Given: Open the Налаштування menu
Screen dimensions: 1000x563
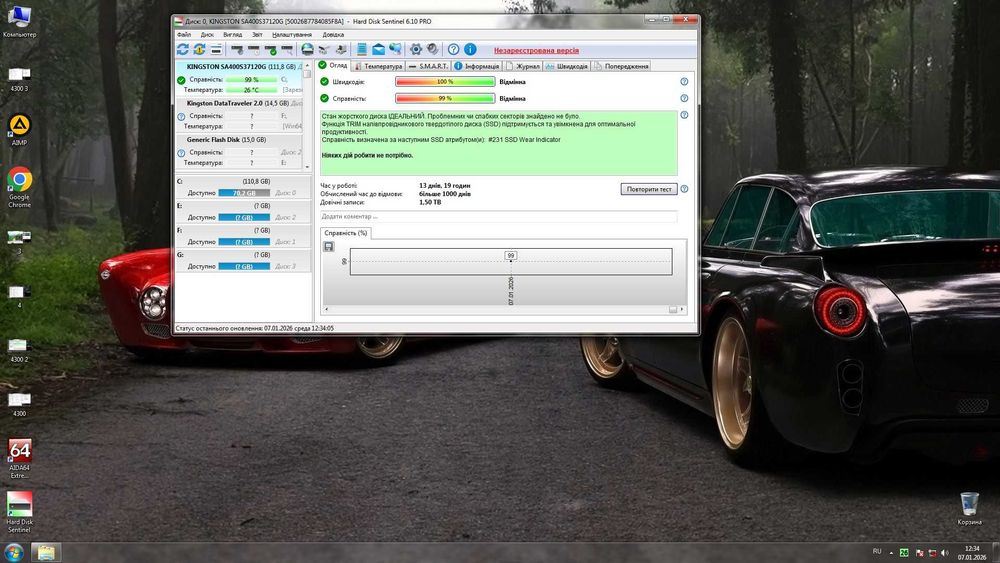Looking at the screenshot, I should (x=291, y=34).
